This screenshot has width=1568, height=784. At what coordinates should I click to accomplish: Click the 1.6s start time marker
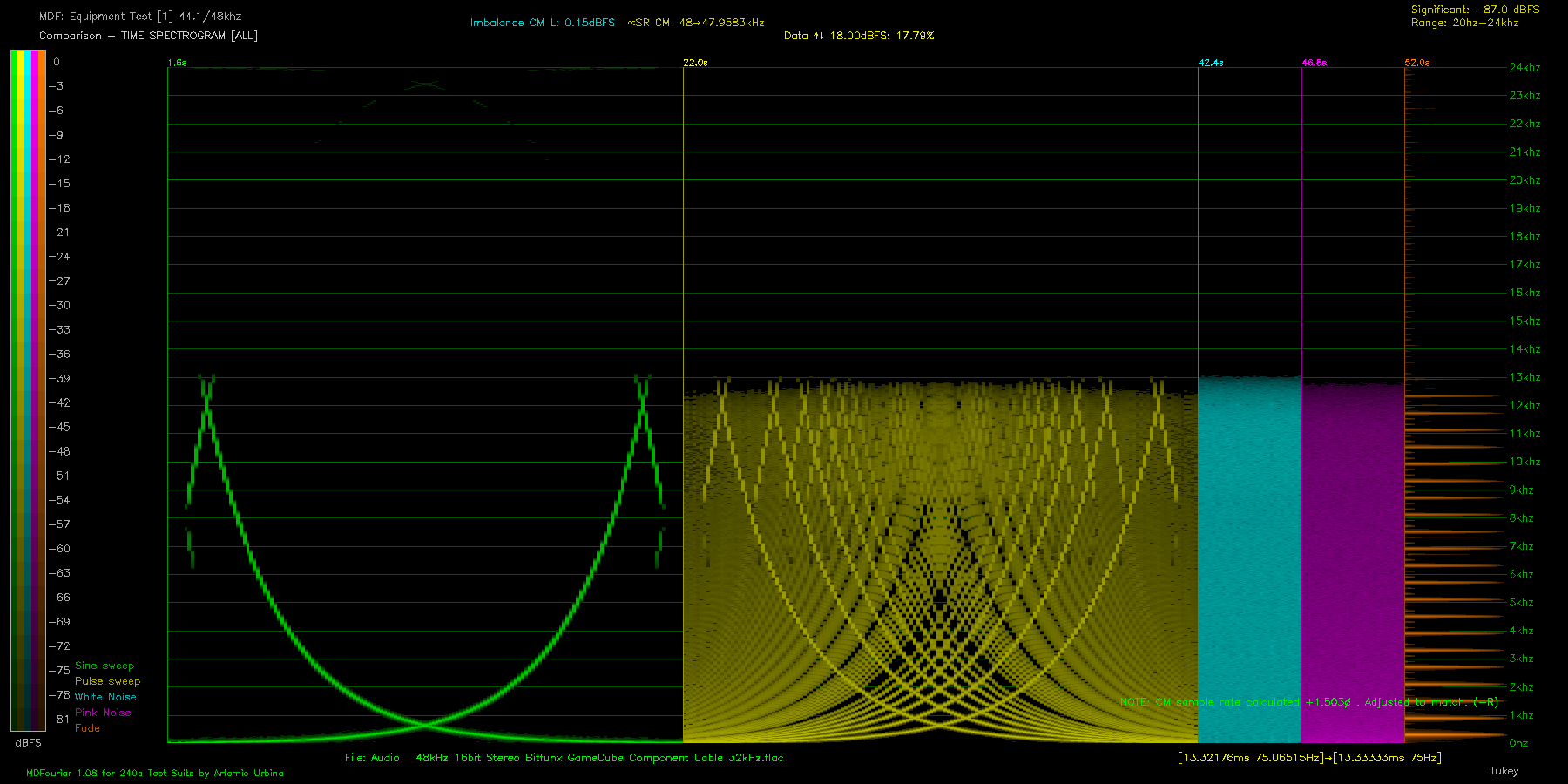177,63
